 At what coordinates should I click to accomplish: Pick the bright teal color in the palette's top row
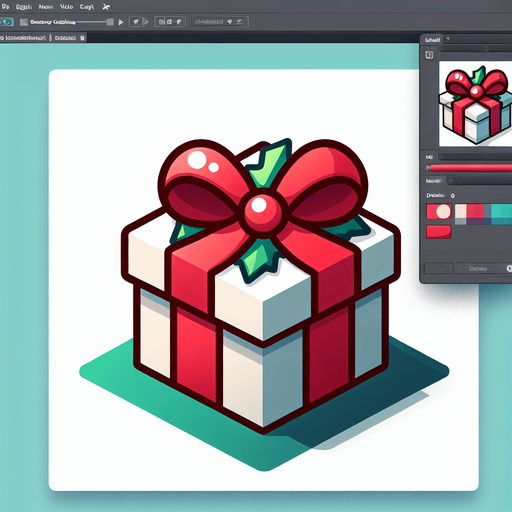tap(502, 211)
